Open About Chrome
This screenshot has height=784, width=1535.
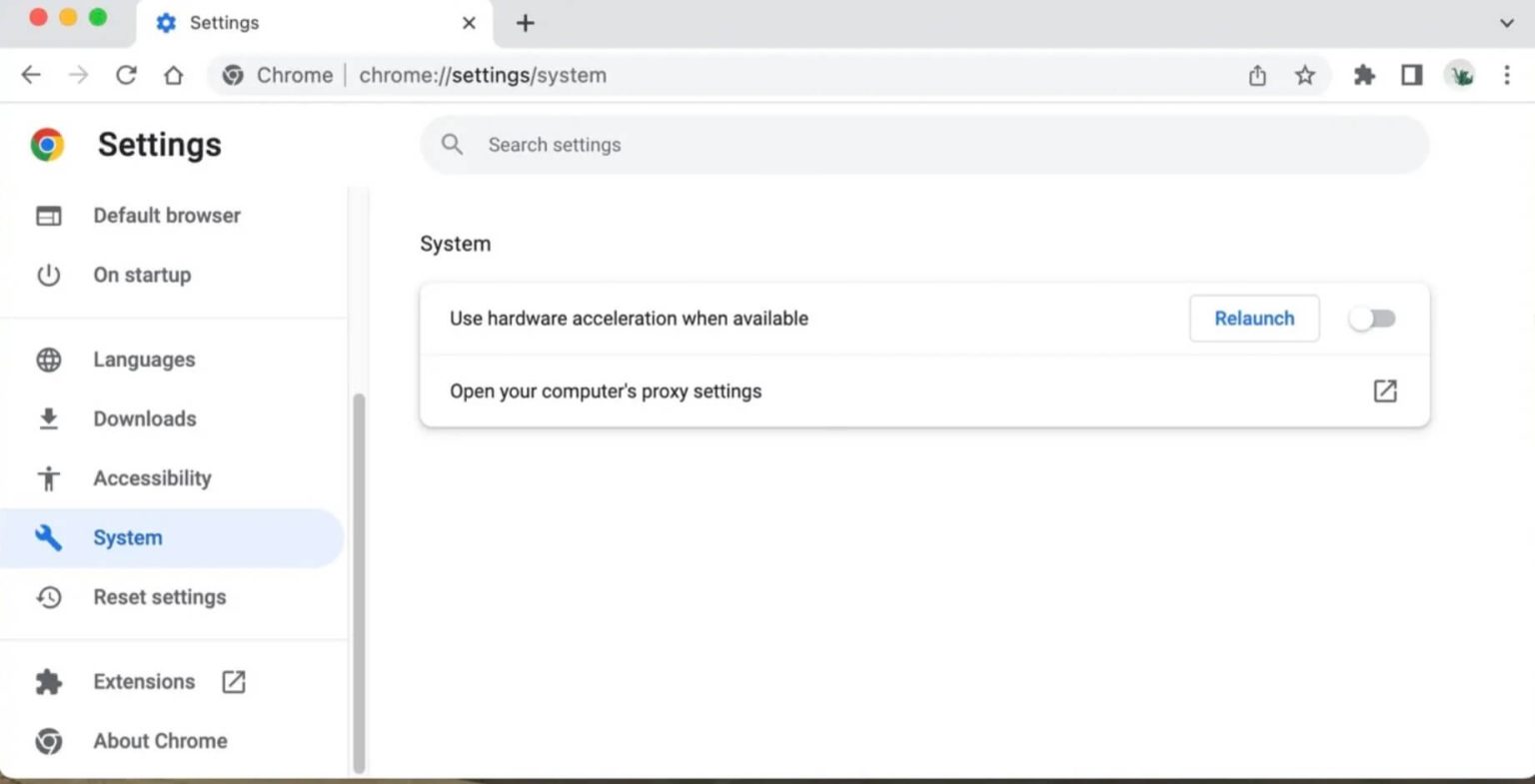pos(160,741)
